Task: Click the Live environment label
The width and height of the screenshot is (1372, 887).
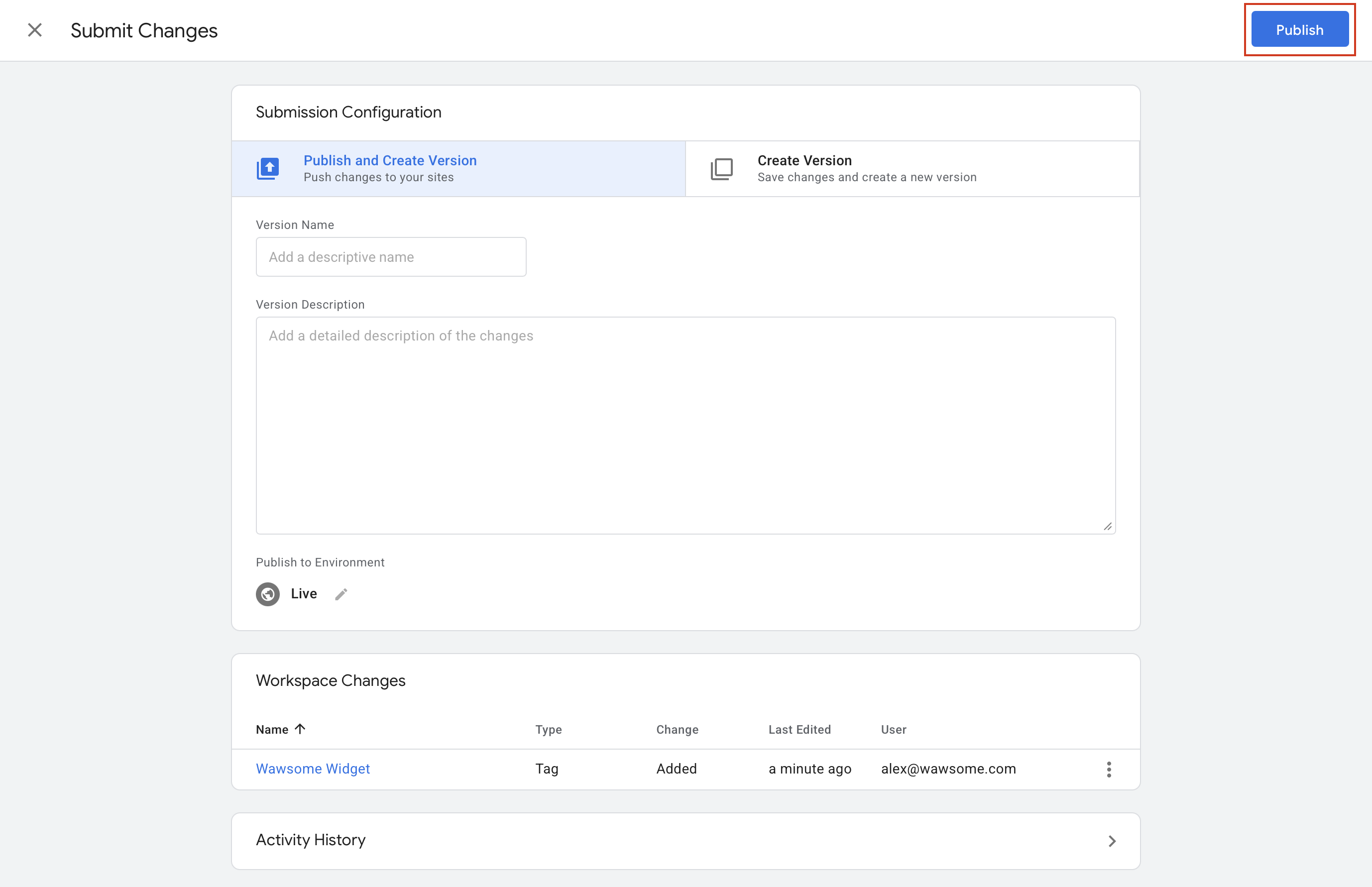Action: (304, 594)
